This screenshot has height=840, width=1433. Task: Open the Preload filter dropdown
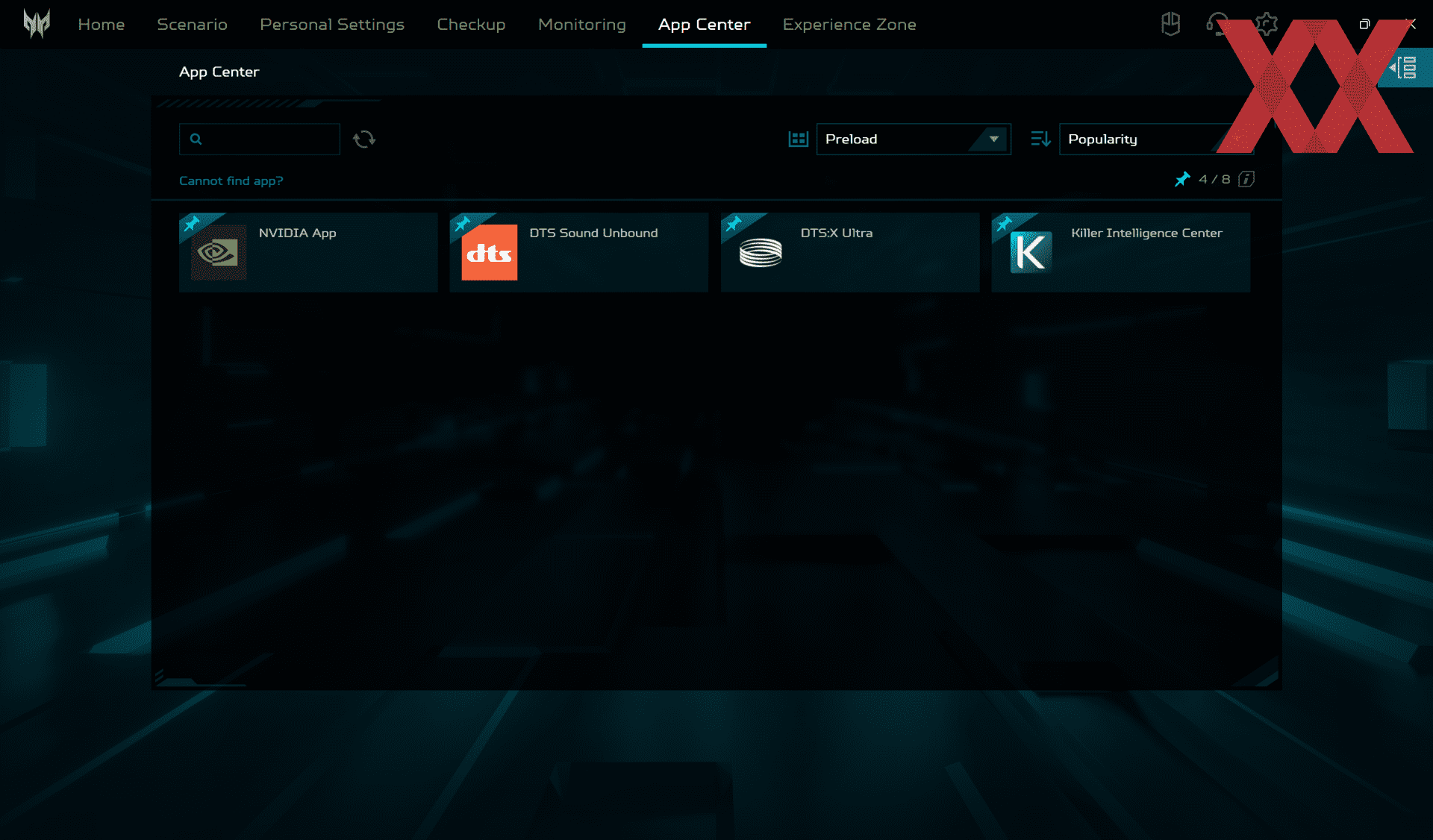point(913,140)
